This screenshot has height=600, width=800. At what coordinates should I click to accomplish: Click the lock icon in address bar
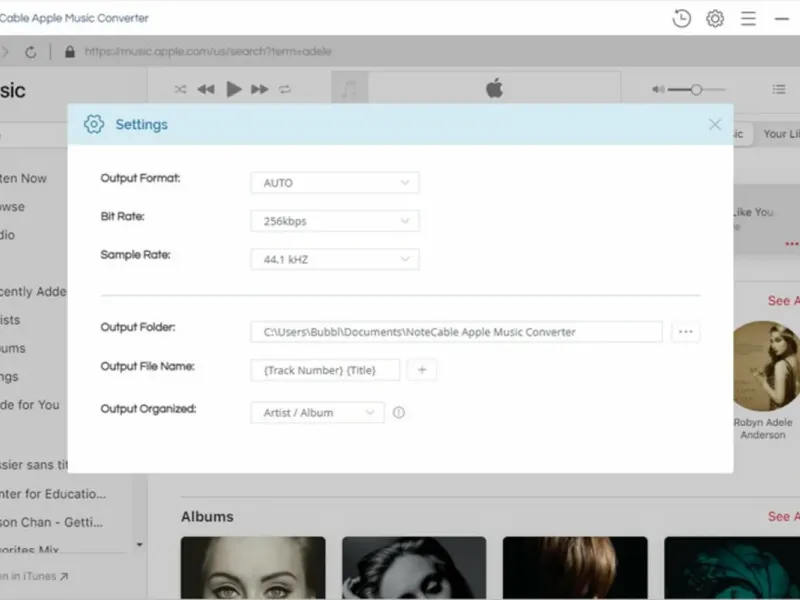click(x=70, y=52)
